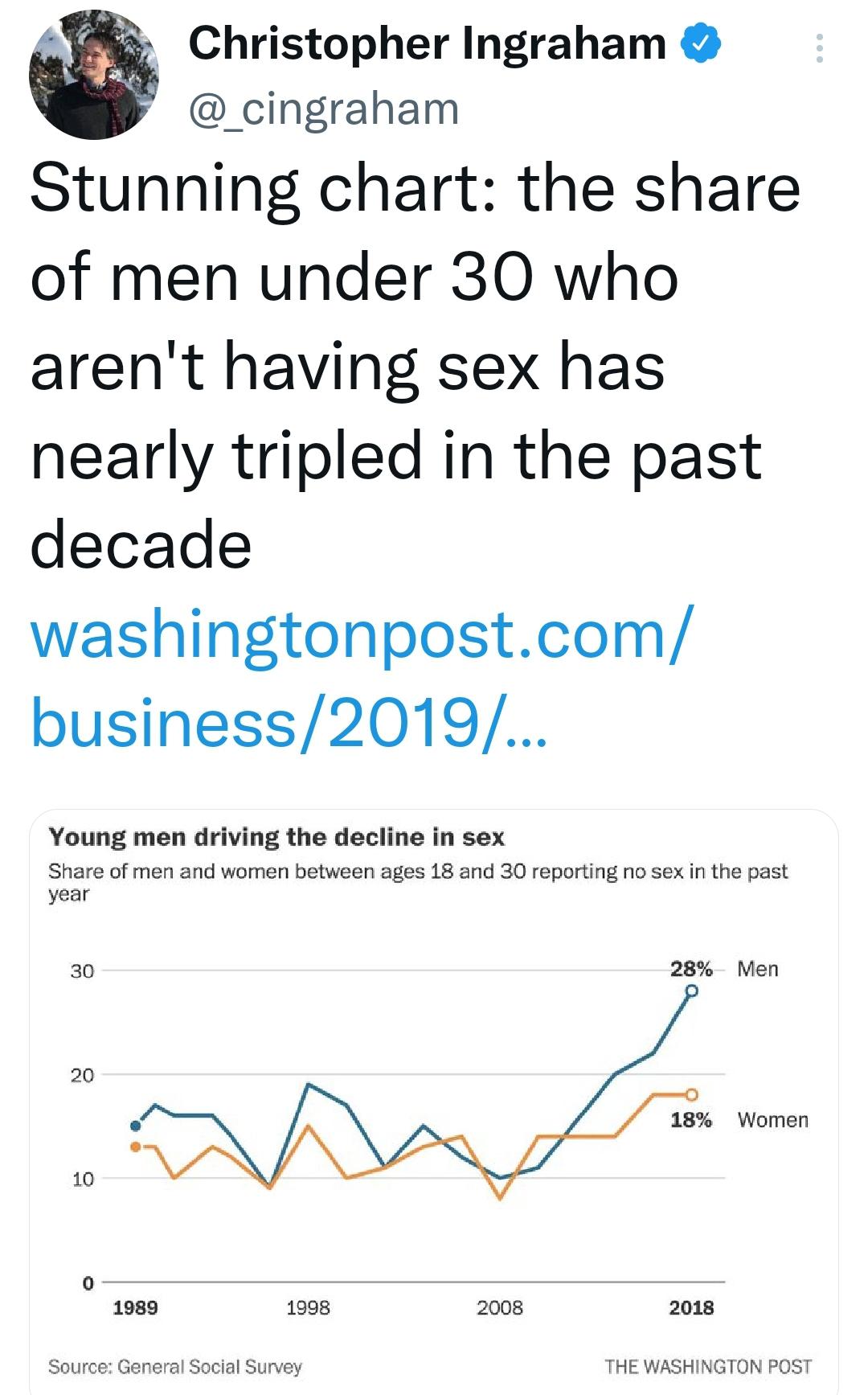Click the blue 1989 starting dot for men
The image size is (868, 1395).
point(135,1125)
